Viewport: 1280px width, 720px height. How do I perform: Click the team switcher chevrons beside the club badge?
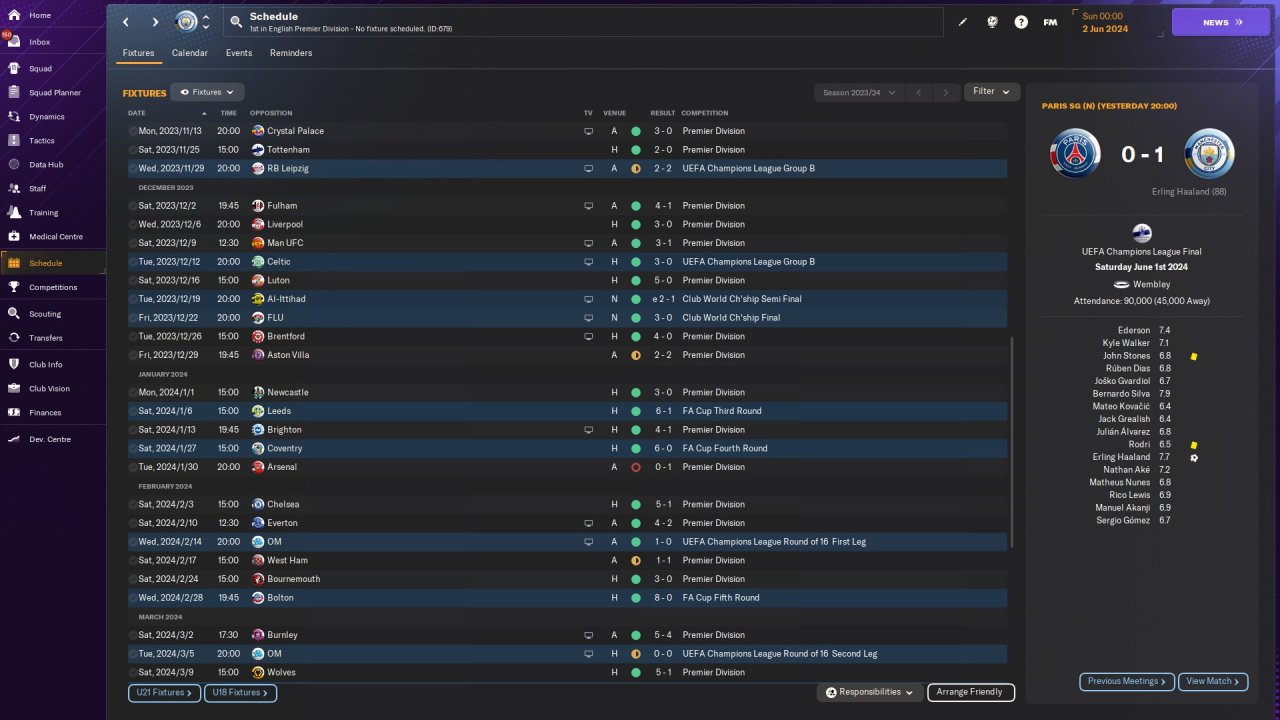pos(206,22)
